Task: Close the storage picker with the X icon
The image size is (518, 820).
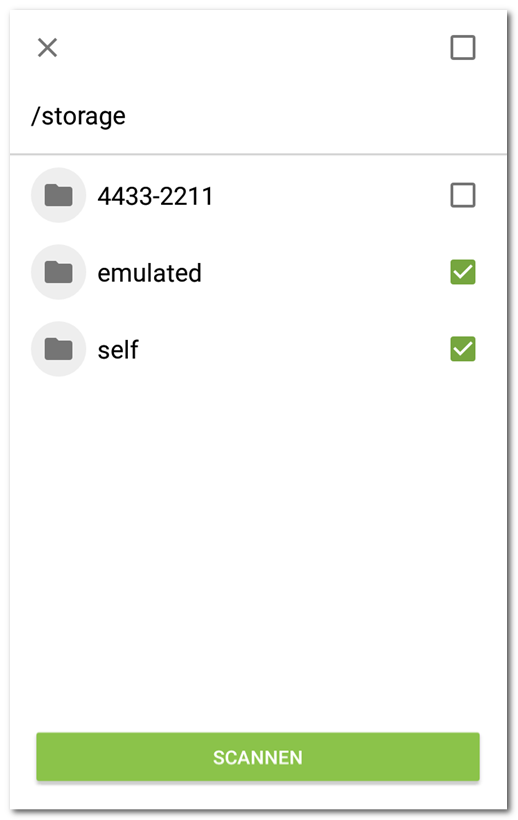Action: [x=47, y=48]
